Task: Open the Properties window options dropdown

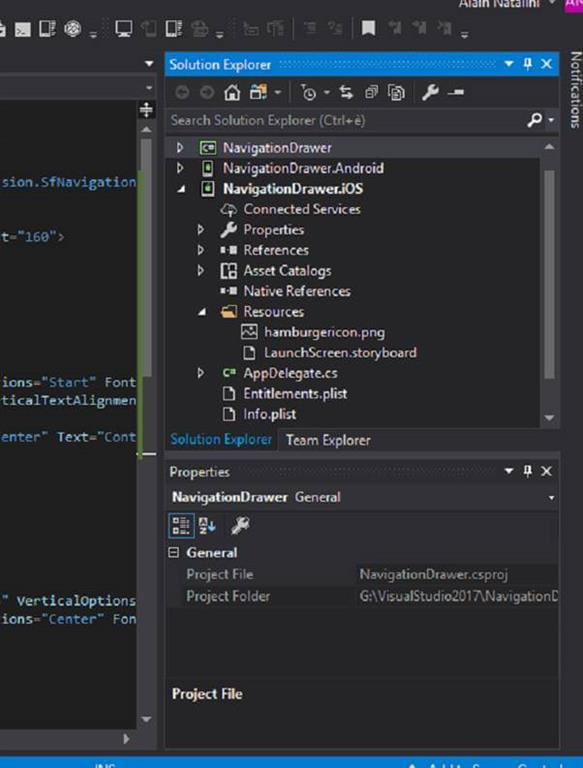Action: click(x=509, y=471)
